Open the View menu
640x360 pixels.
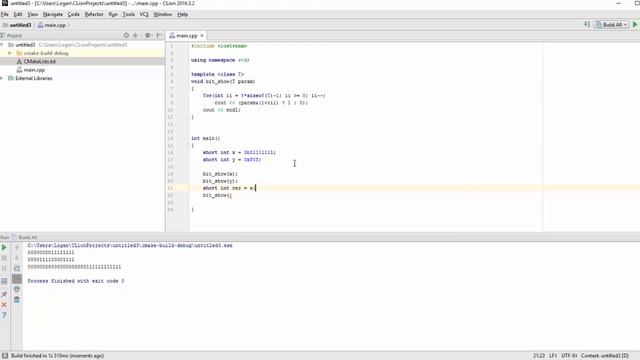pos(33,14)
